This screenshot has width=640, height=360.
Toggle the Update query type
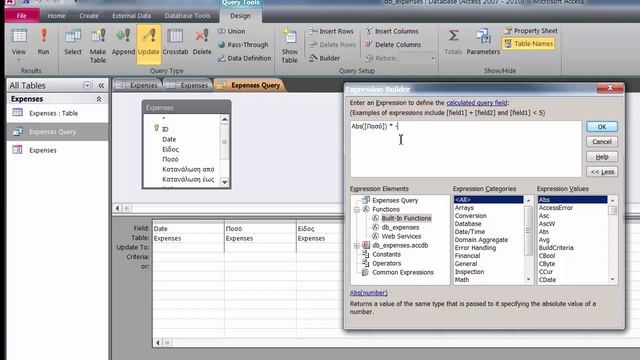(x=149, y=44)
